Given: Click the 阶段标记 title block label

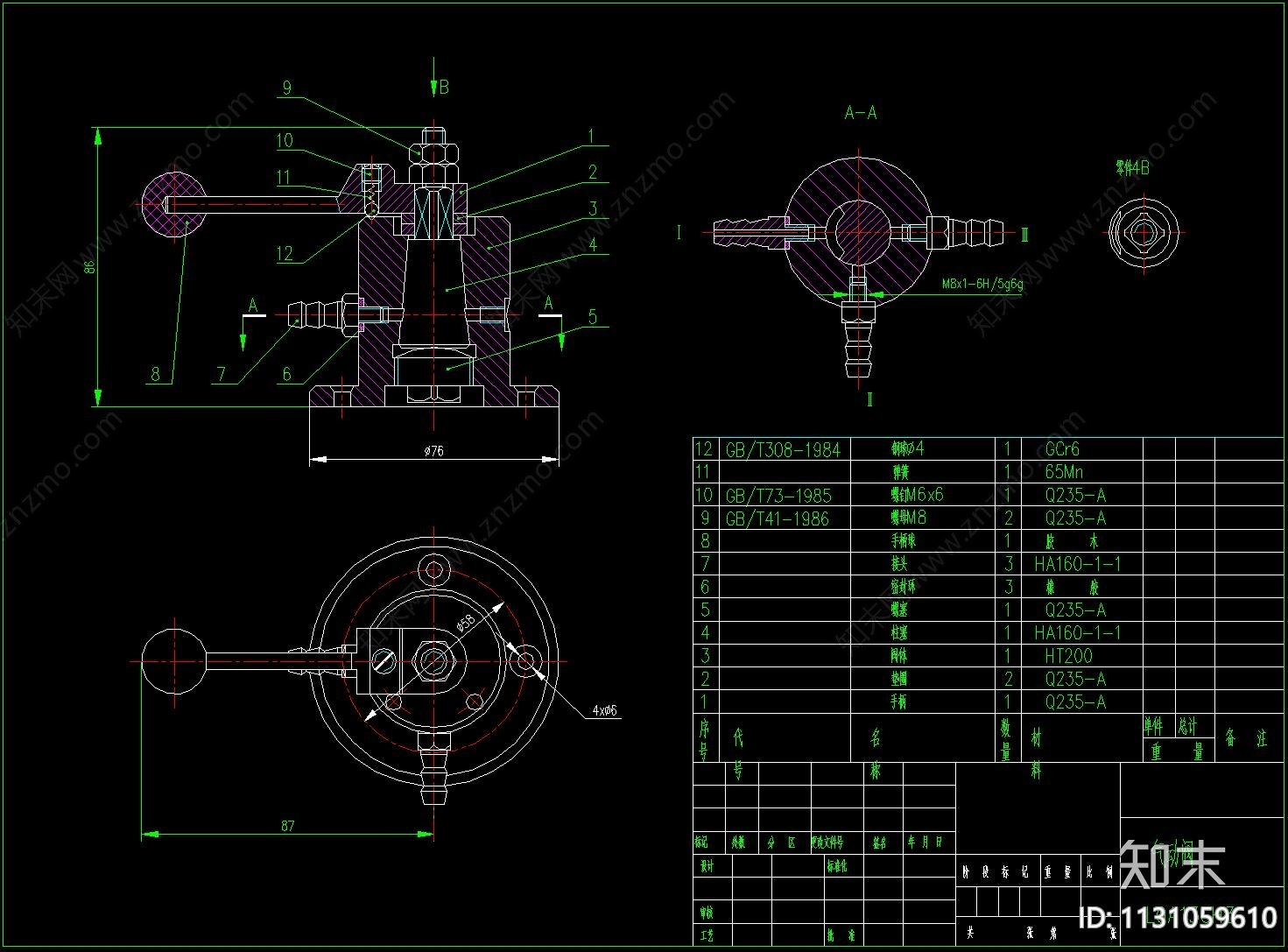Looking at the screenshot, I should (x=997, y=872).
